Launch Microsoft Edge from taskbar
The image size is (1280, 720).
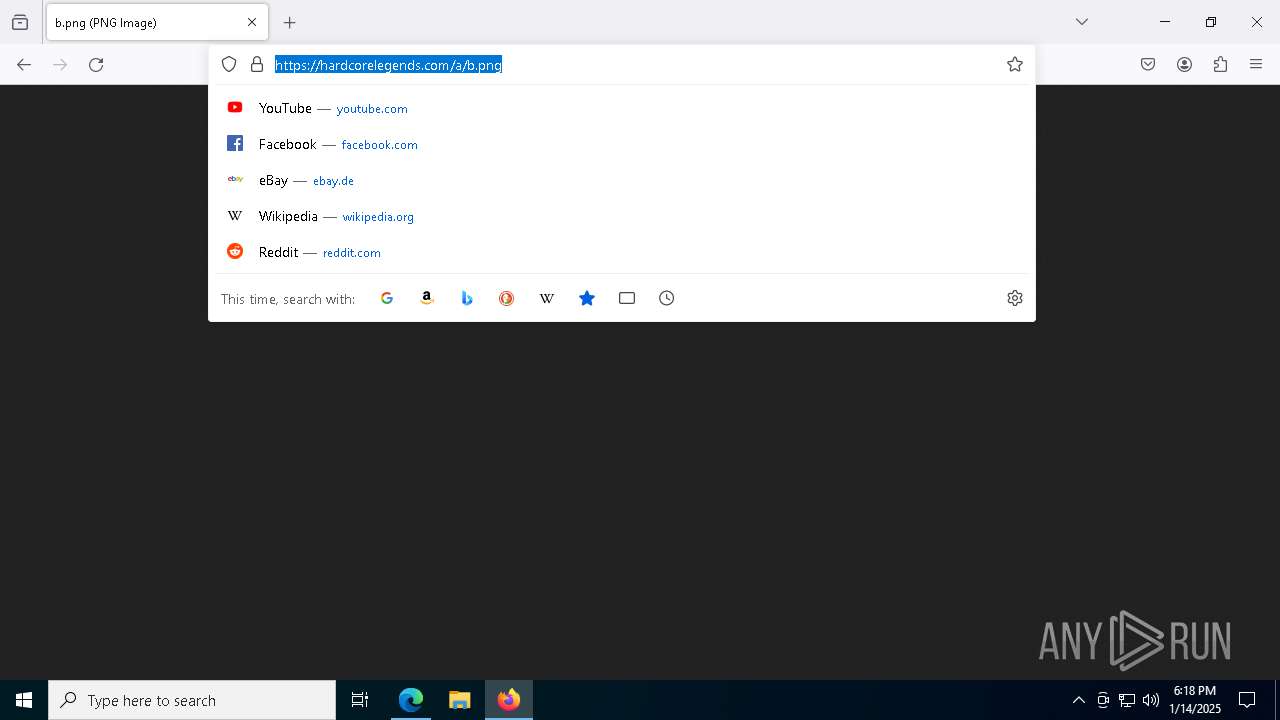(x=411, y=700)
